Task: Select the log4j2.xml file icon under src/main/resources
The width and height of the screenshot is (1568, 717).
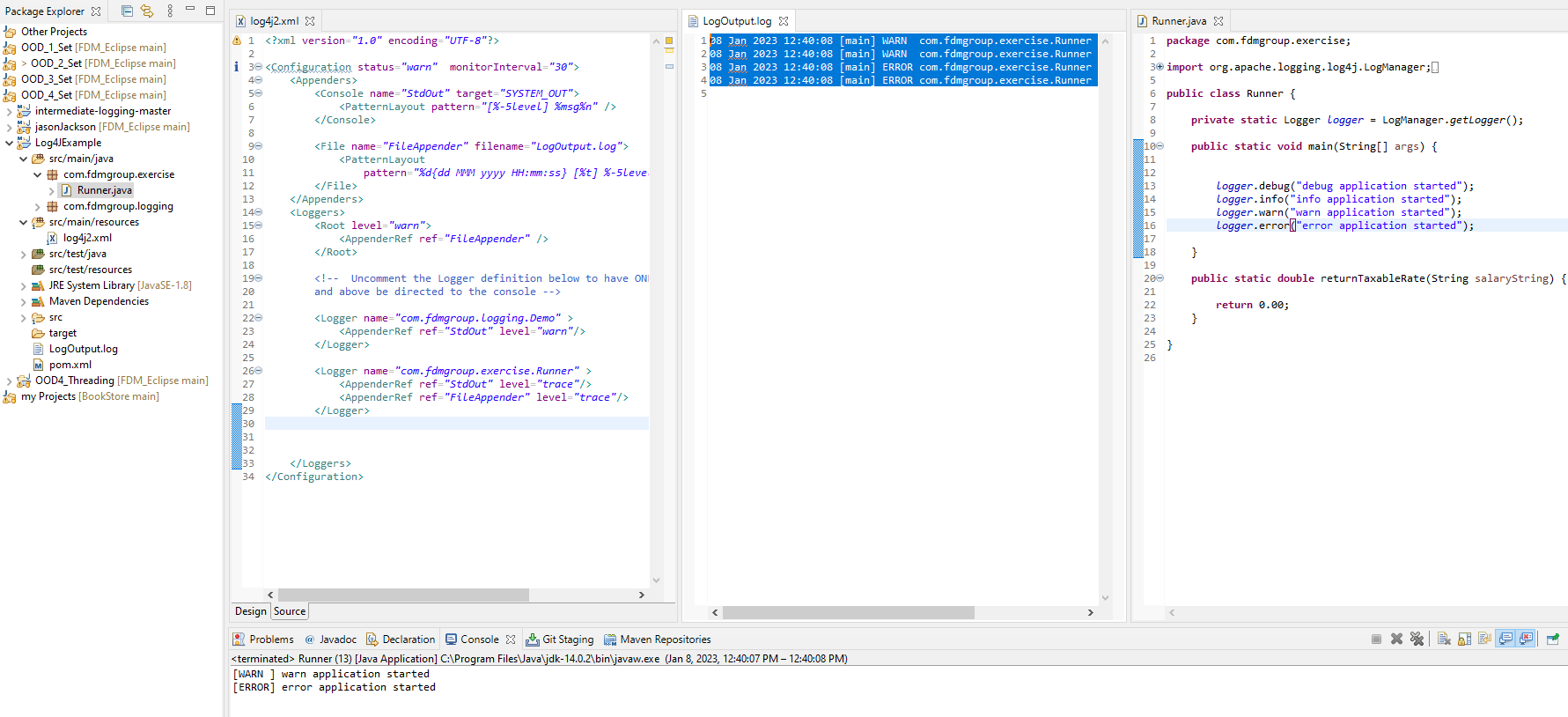Action: pyautogui.click(x=52, y=238)
